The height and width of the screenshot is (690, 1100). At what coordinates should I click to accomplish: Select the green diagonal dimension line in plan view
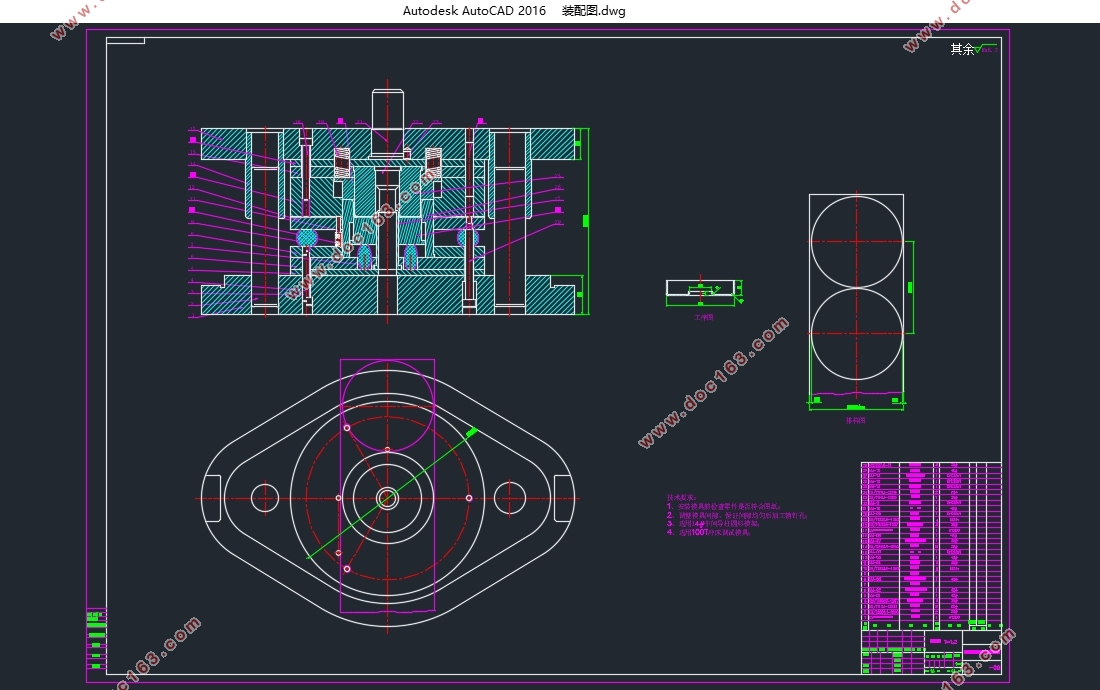393,493
